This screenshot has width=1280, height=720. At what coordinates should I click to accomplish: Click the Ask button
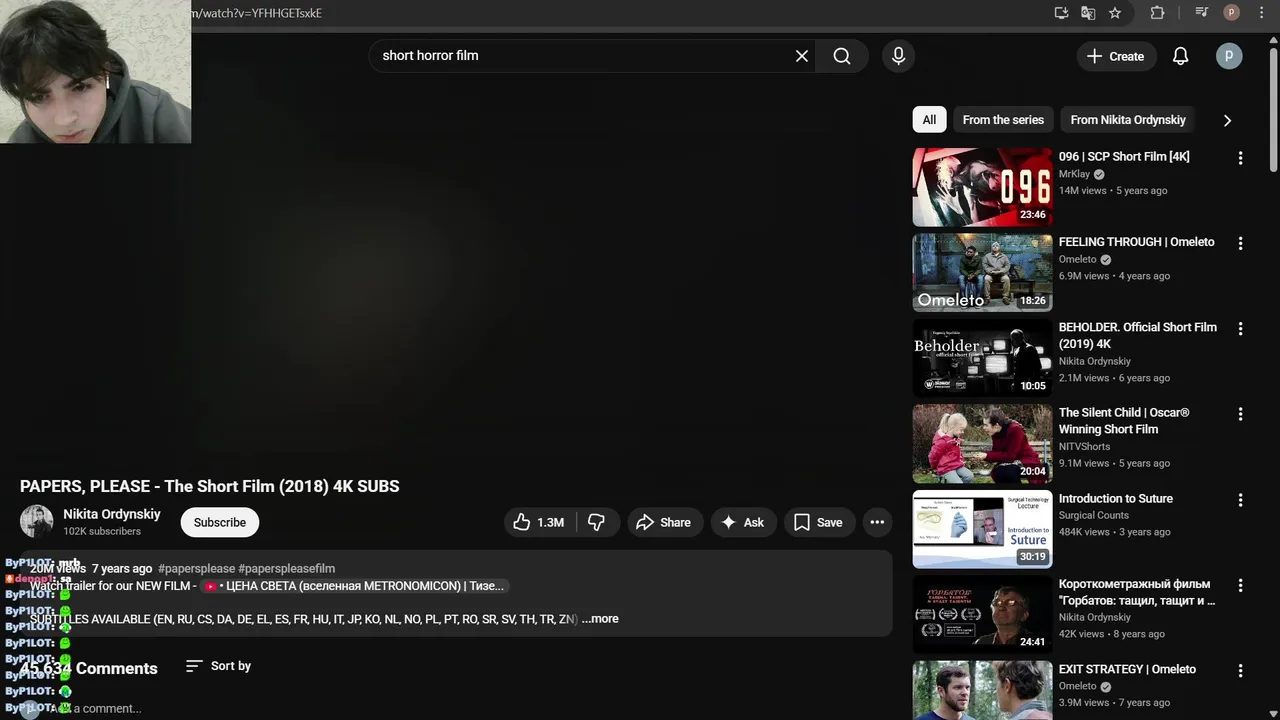point(743,522)
